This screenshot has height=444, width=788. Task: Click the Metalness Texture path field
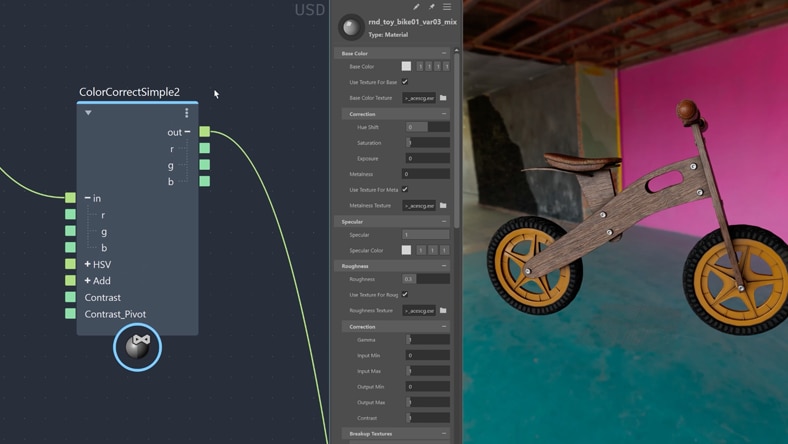click(x=419, y=205)
